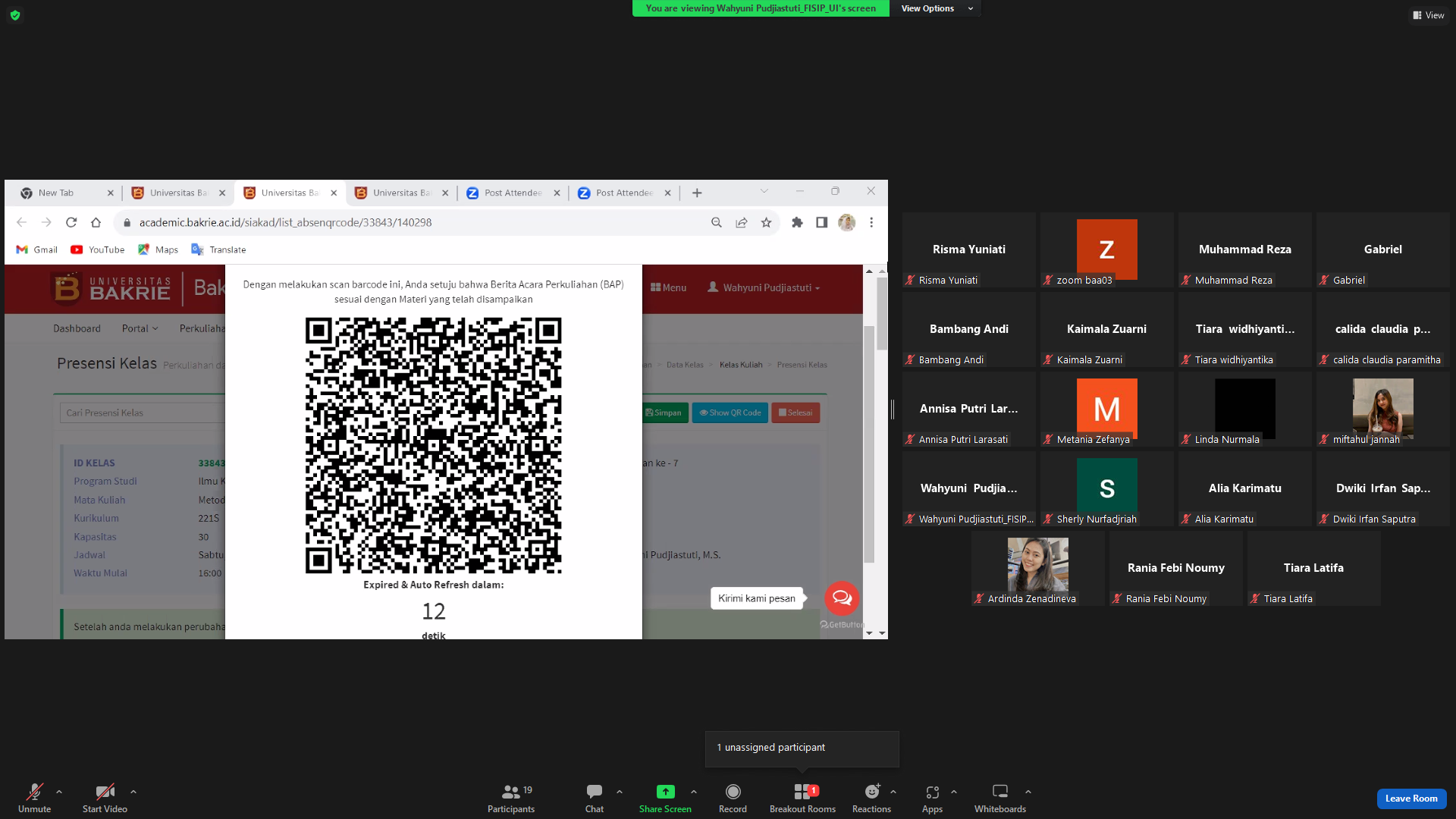1456x819 pixels.
Task: Expand the Portal nav dropdown
Action: 140,328
